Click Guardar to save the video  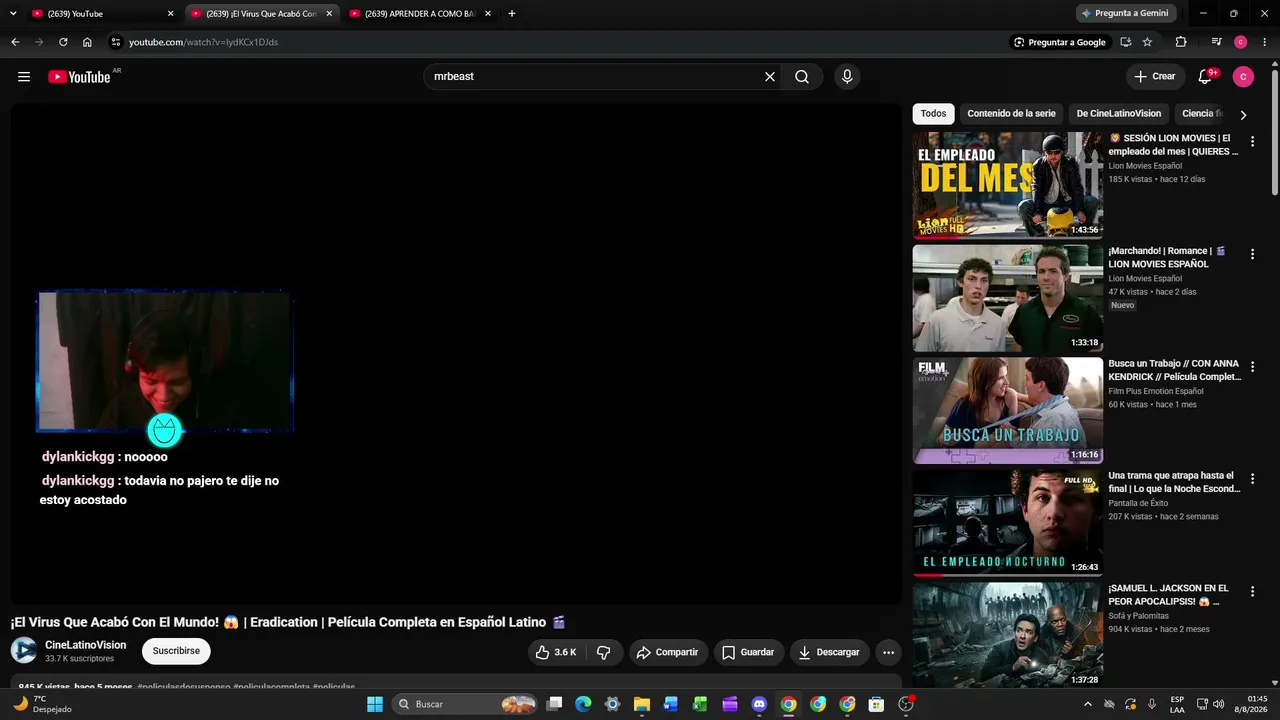(x=748, y=652)
